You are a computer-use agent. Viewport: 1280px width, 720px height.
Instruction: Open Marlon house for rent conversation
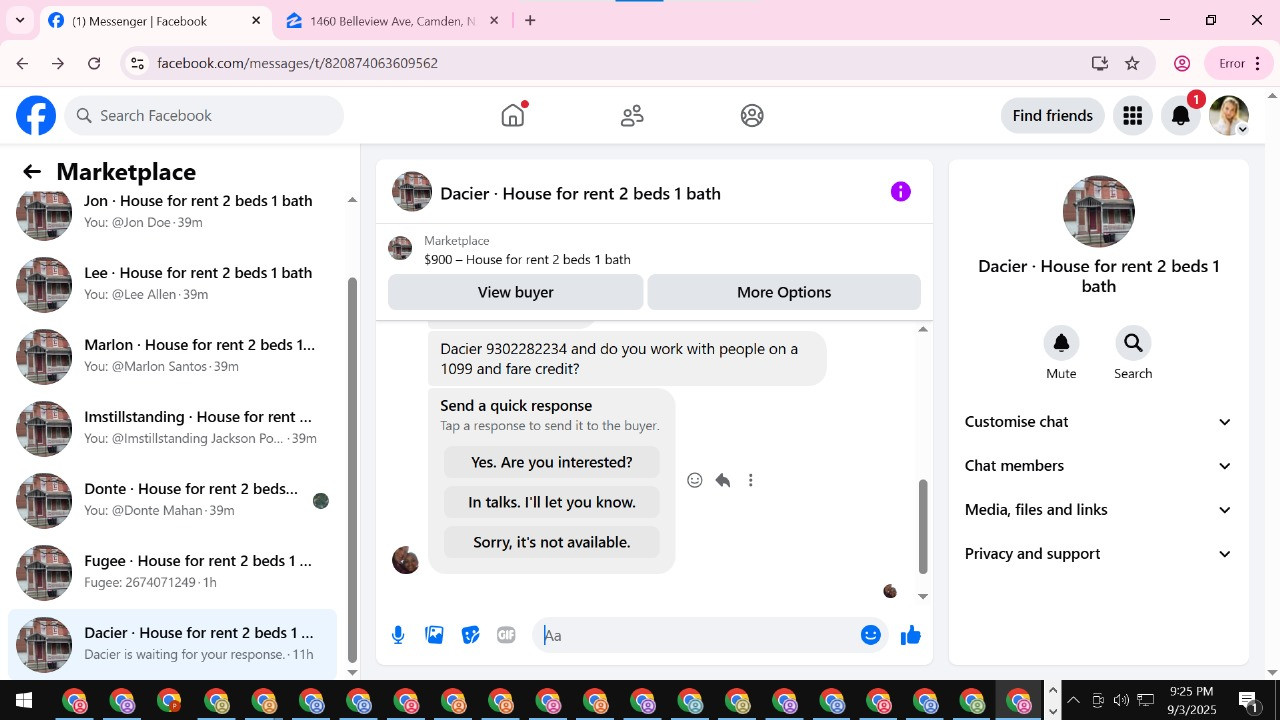(174, 356)
